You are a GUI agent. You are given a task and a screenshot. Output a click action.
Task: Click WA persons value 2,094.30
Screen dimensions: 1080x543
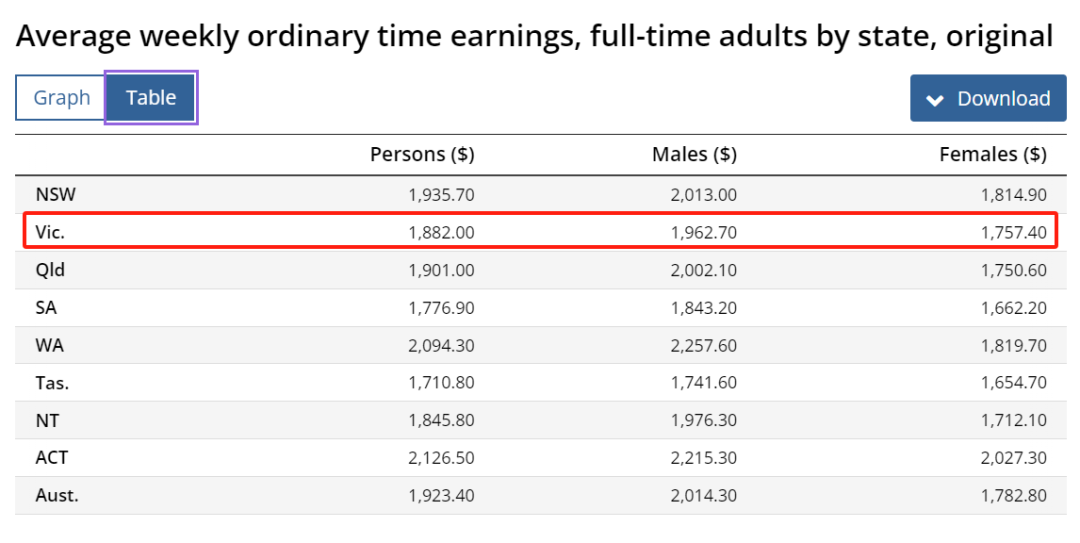pos(441,345)
